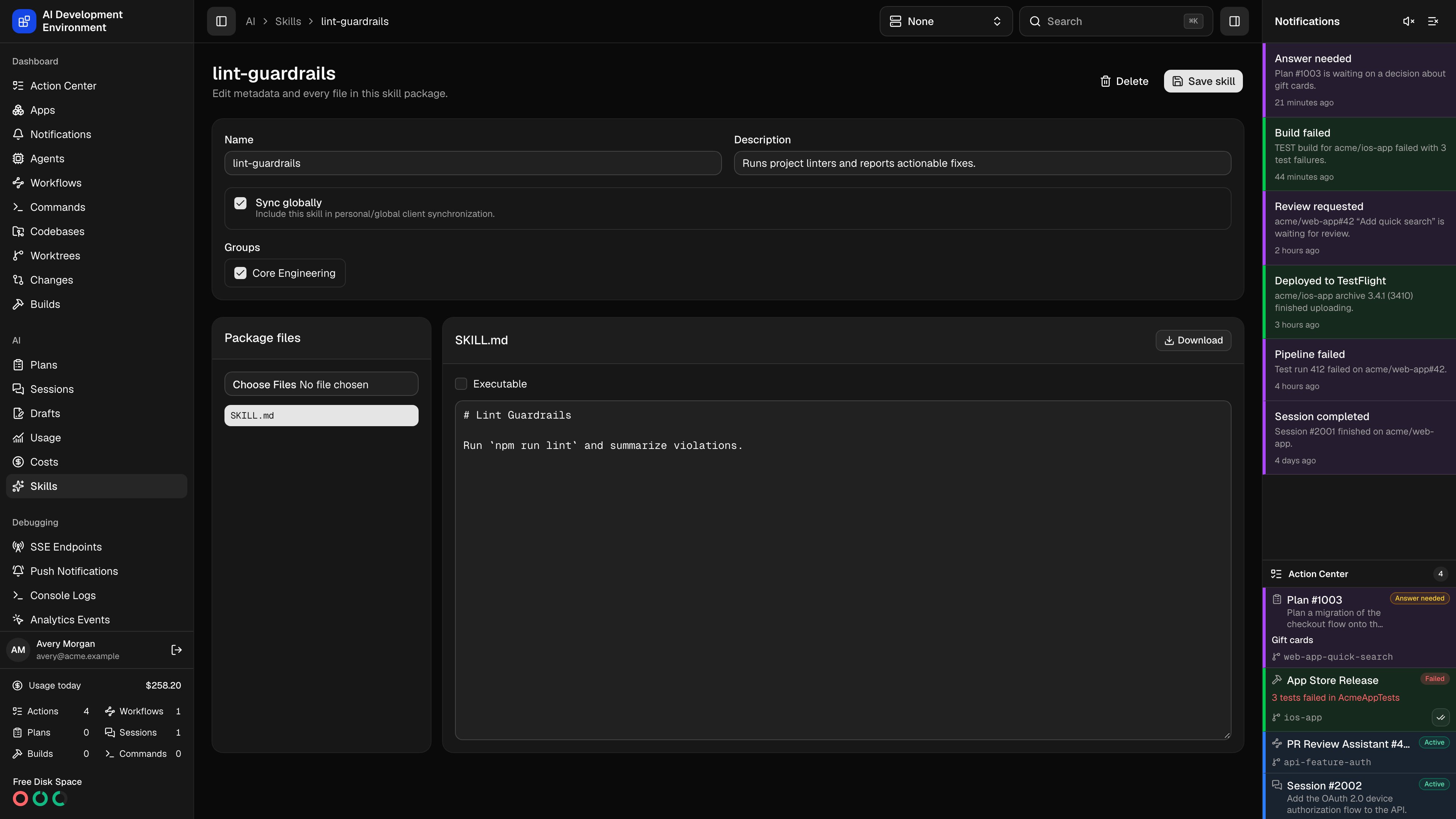The image size is (1456, 819).
Task: Open the None selector dropdown
Action: click(x=946, y=22)
